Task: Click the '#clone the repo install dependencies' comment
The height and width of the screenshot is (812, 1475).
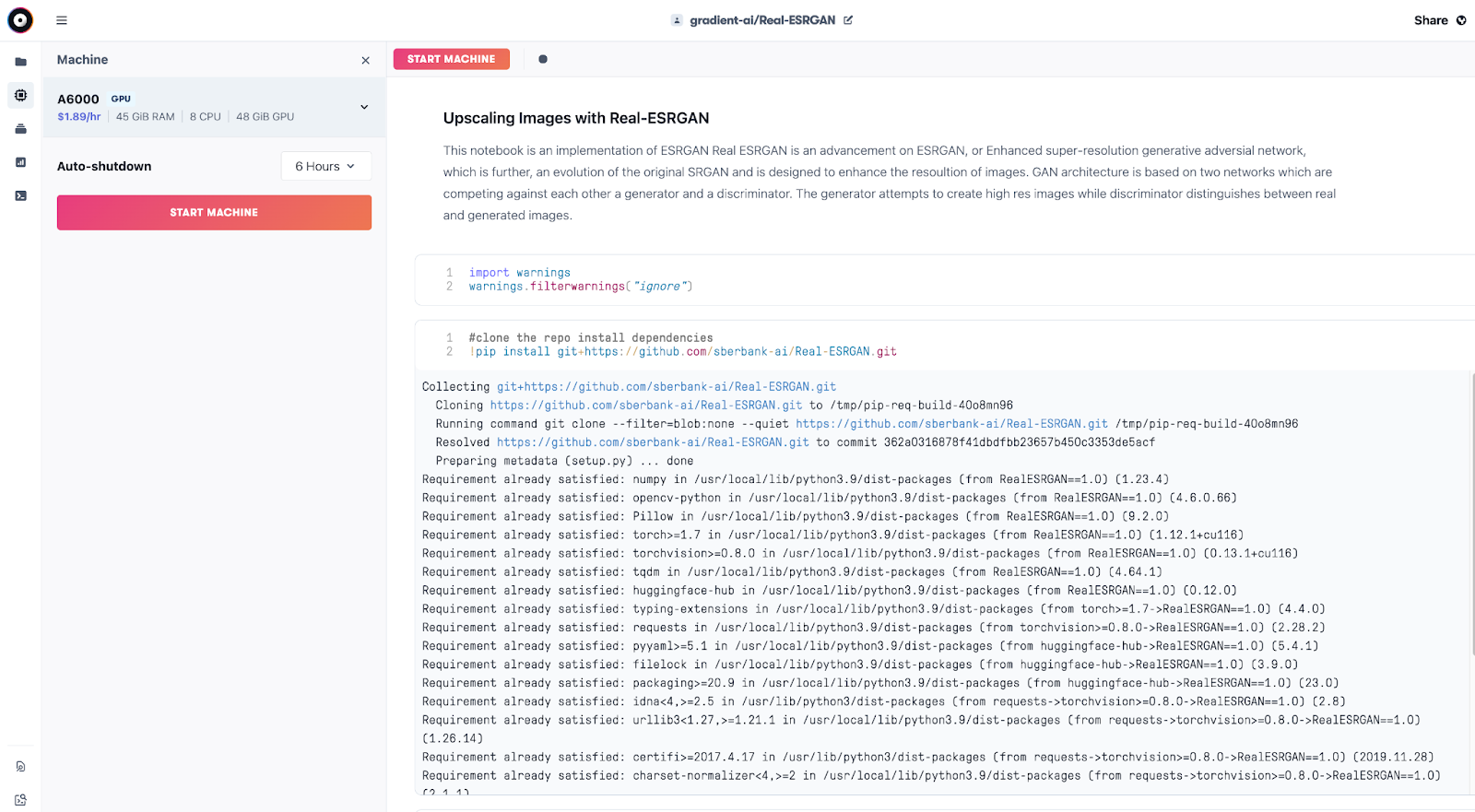Action: 591,338
